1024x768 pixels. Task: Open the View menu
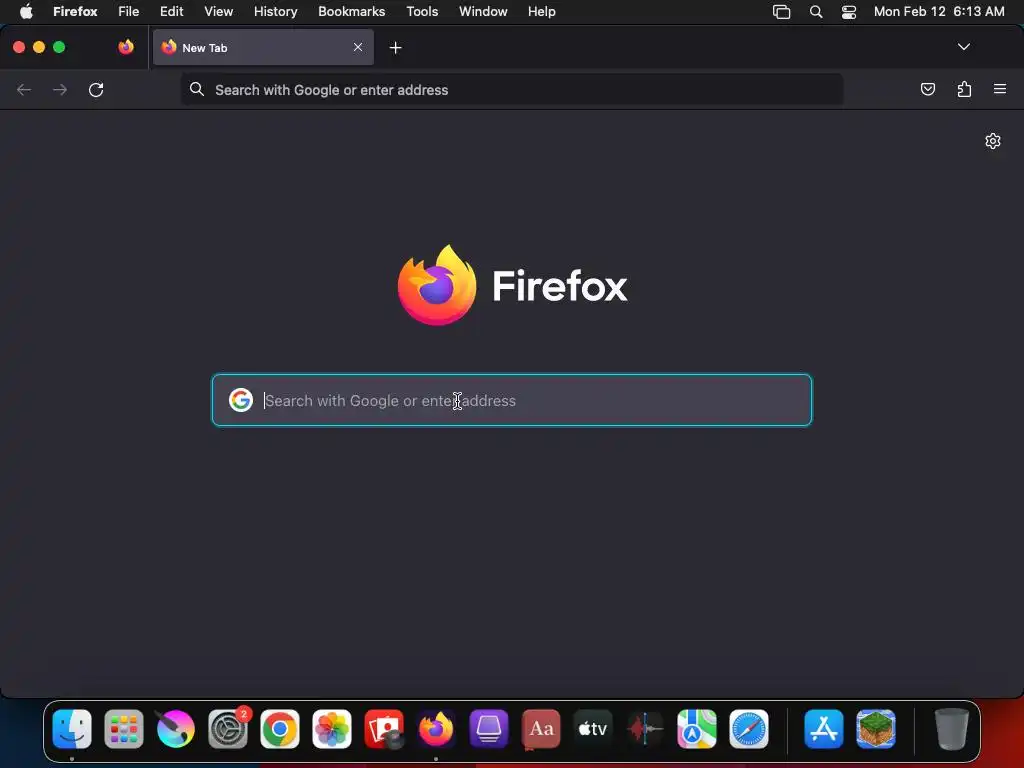[x=218, y=11]
